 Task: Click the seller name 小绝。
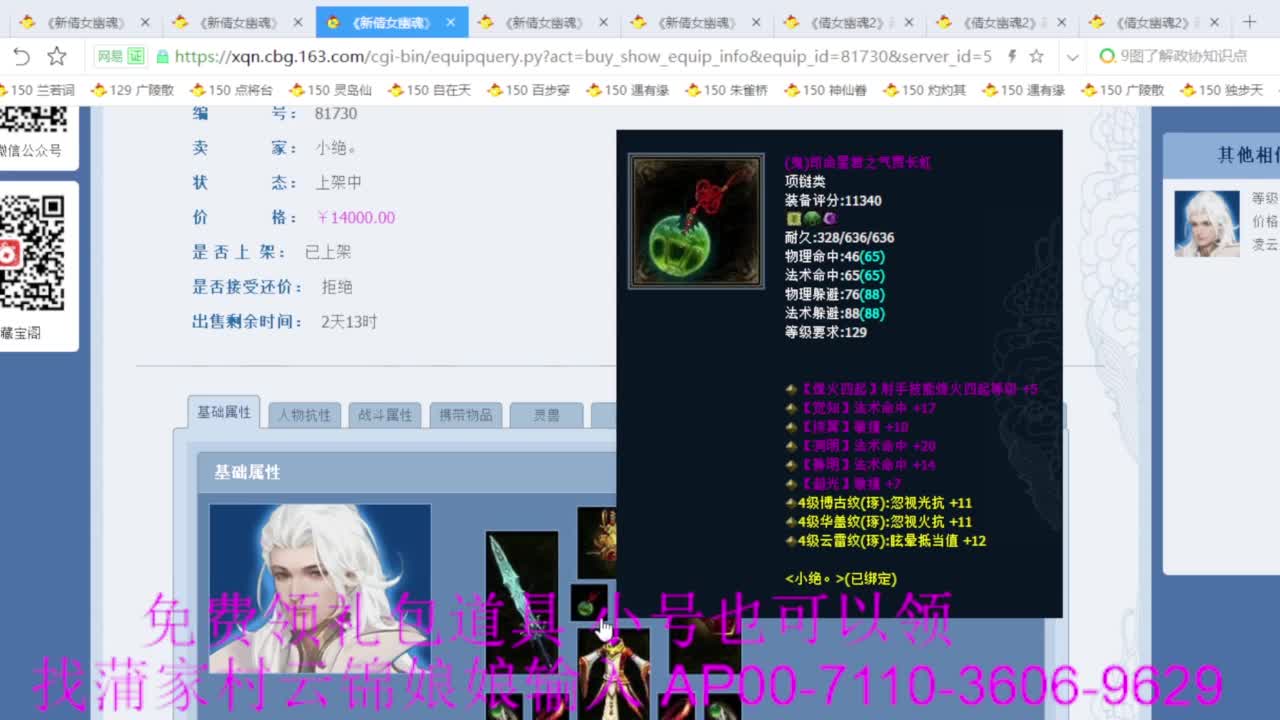click(x=337, y=148)
